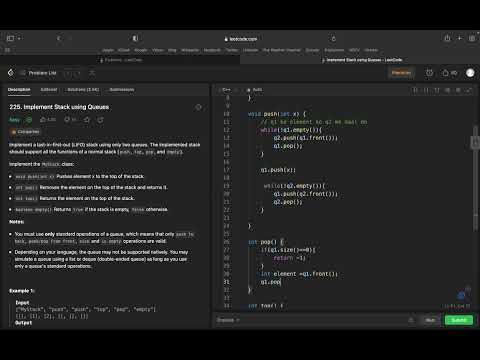Image resolution: width=480 pixels, height=360 pixels.
Task: Open Safari sidebar toggle icon
Action: click(x=11, y=39)
